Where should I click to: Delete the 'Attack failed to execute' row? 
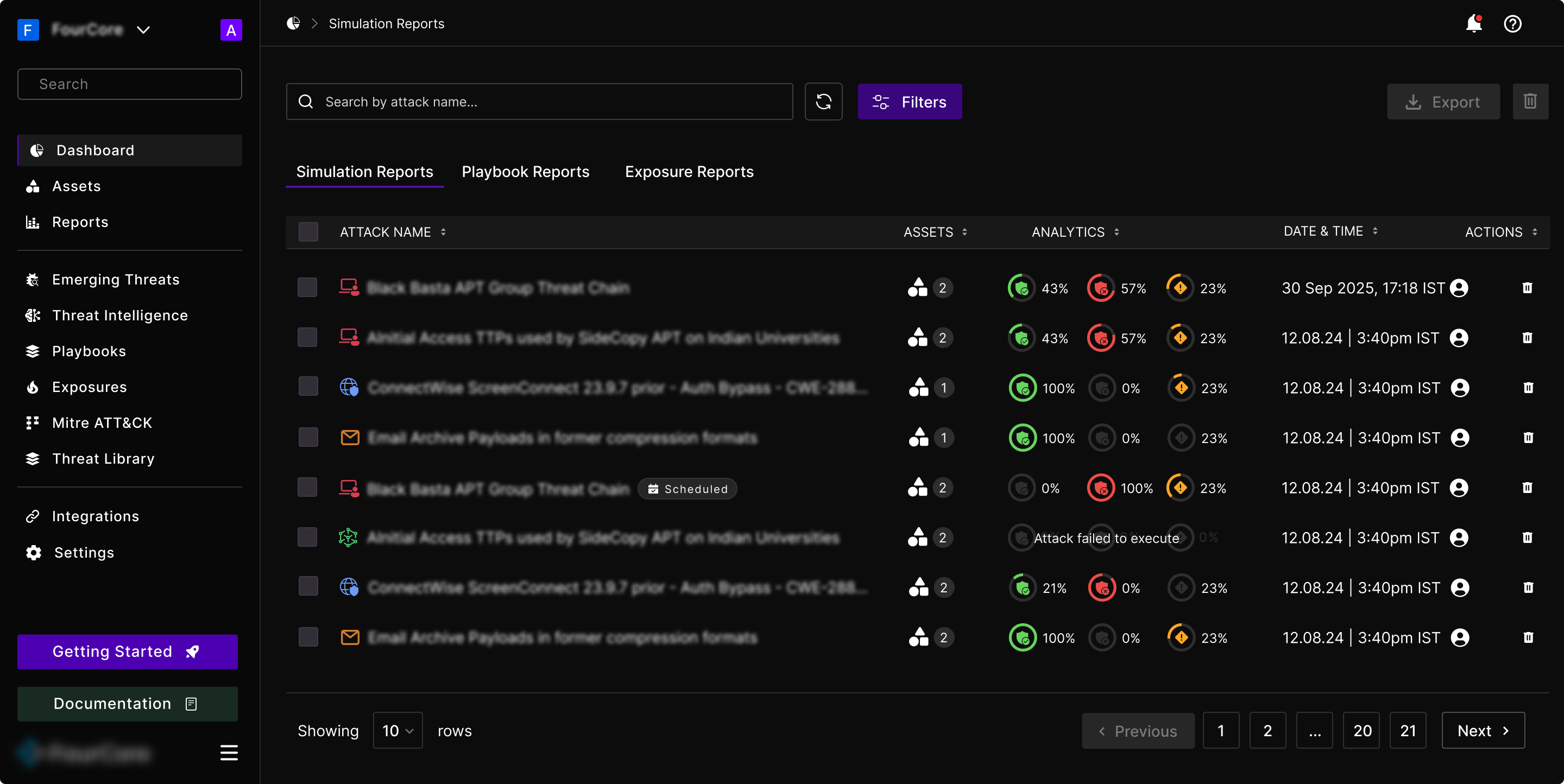coord(1528,537)
